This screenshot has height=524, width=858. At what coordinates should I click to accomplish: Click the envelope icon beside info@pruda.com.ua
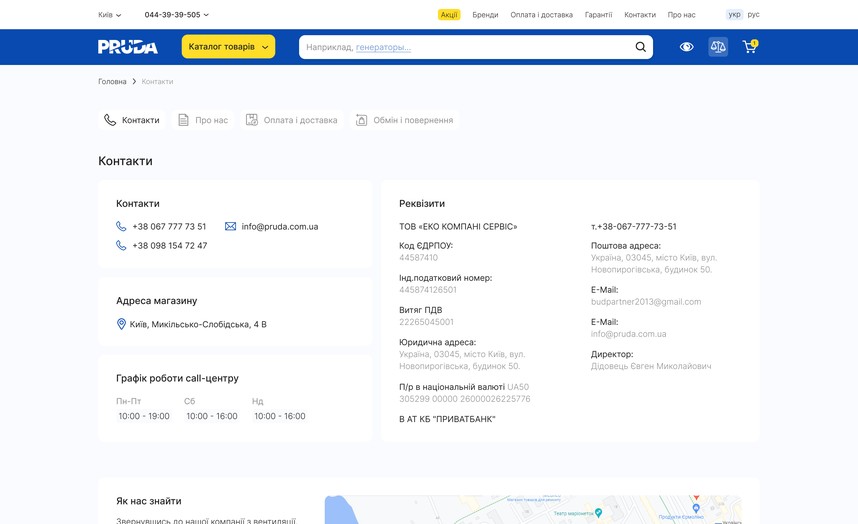pos(230,226)
